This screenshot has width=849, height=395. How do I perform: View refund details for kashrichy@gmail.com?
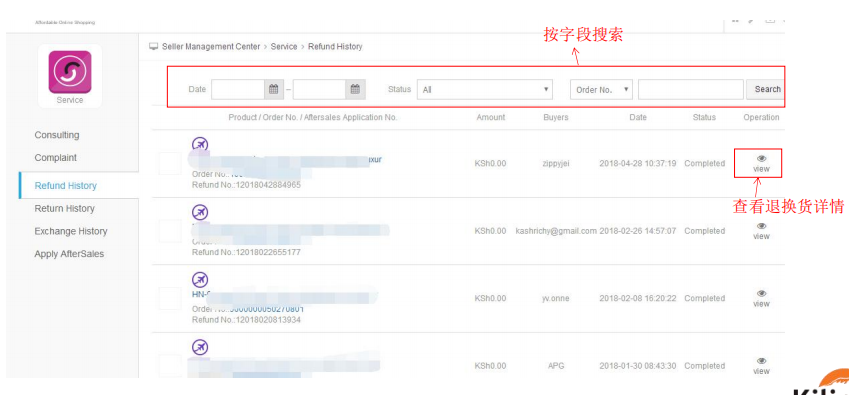(x=761, y=231)
